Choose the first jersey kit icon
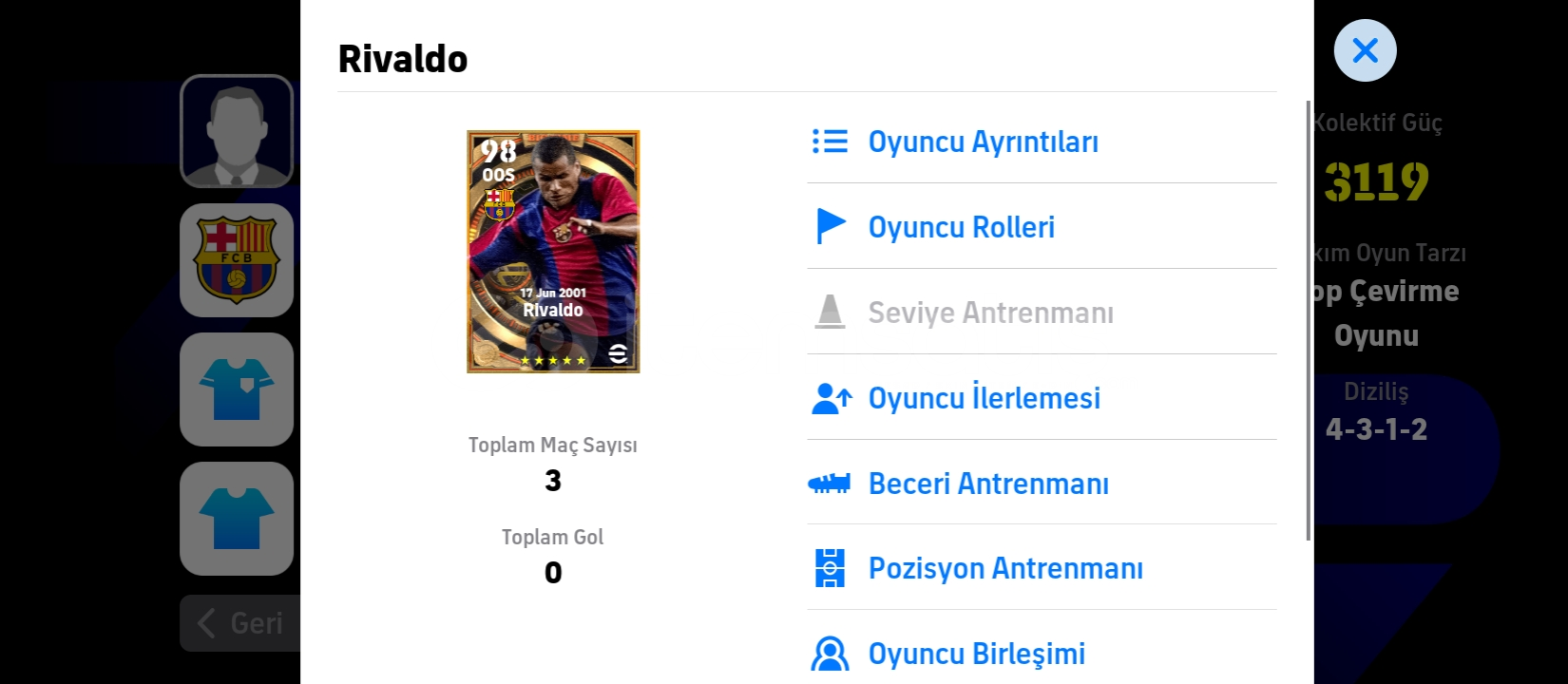This screenshot has height=684, width=1568. click(237, 389)
